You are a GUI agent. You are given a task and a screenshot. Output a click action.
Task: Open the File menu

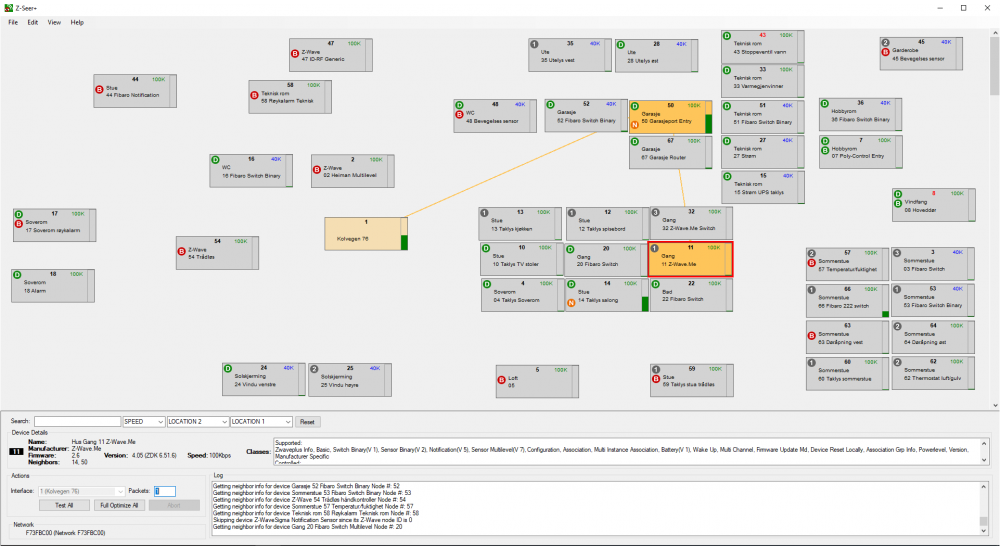pyautogui.click(x=13, y=22)
